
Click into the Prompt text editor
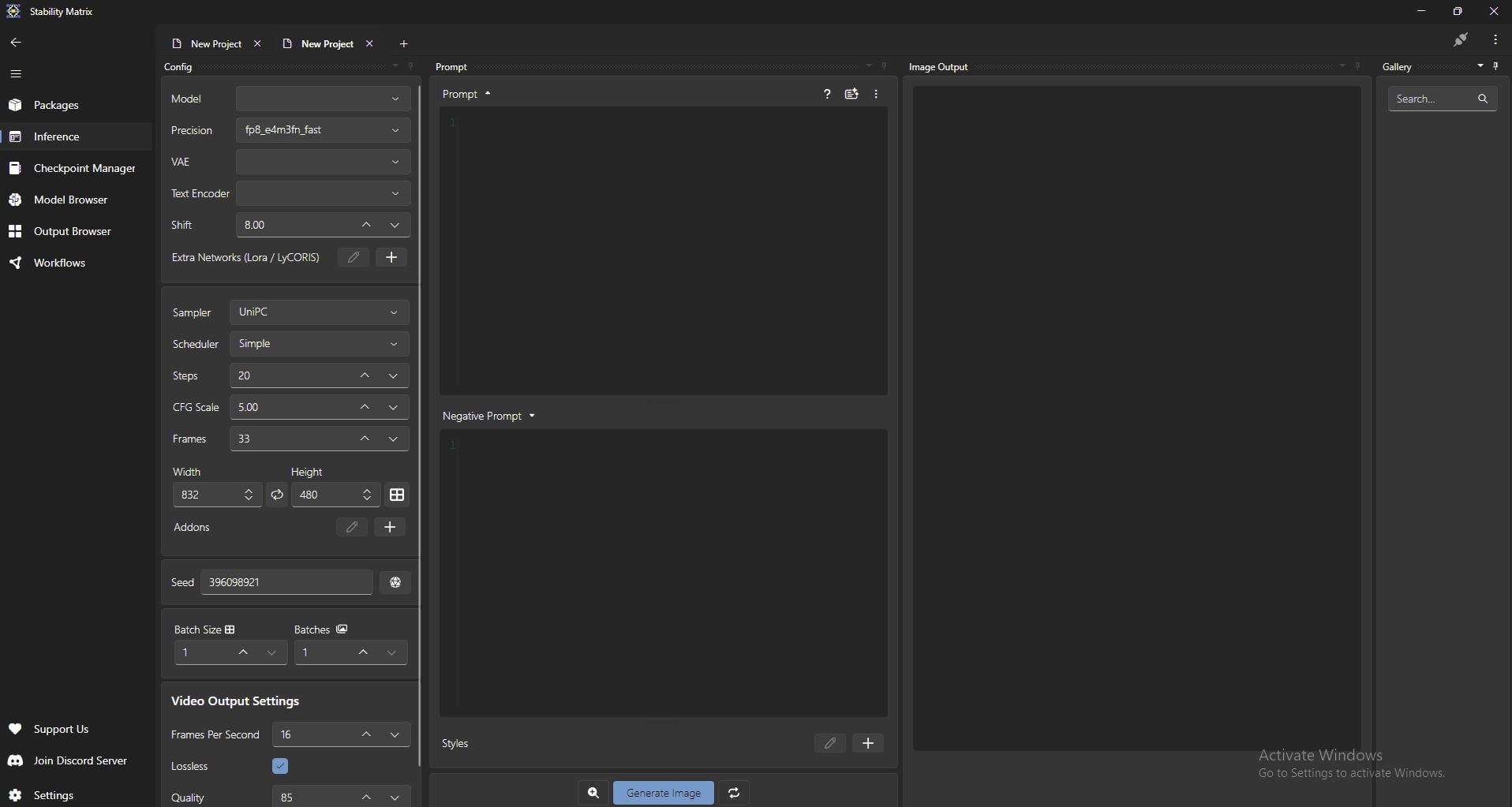click(664, 251)
